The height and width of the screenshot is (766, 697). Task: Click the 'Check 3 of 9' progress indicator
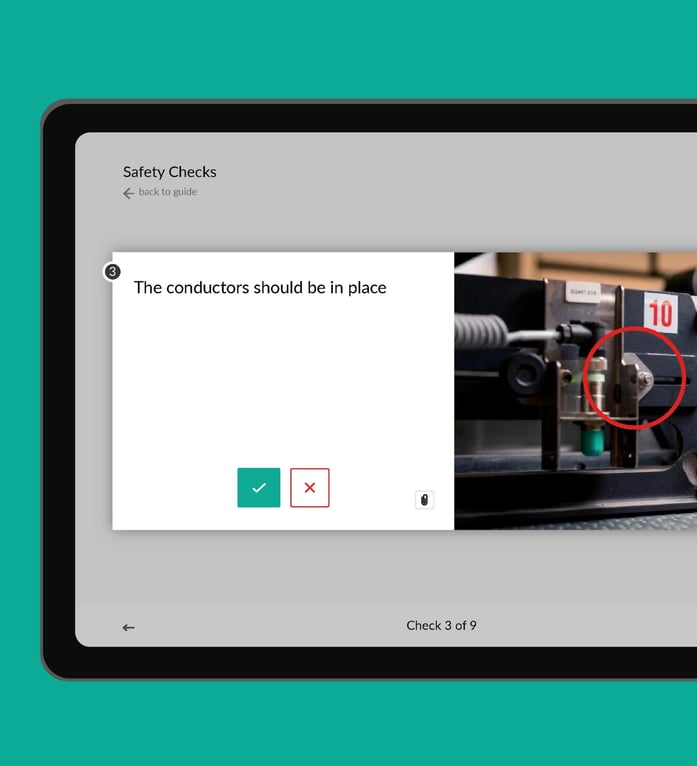(441, 626)
